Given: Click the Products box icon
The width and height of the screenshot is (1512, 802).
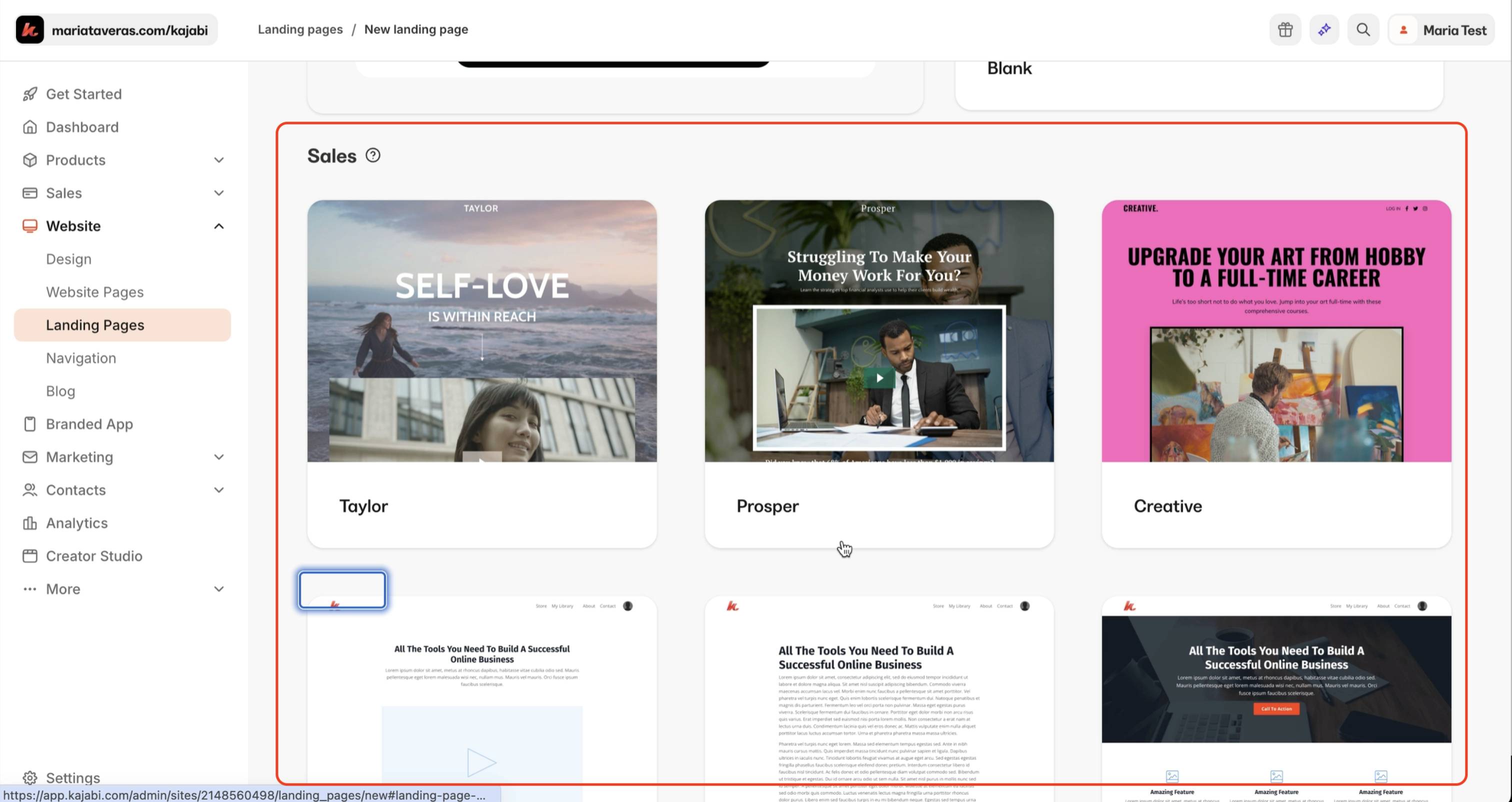Looking at the screenshot, I should click(x=30, y=159).
